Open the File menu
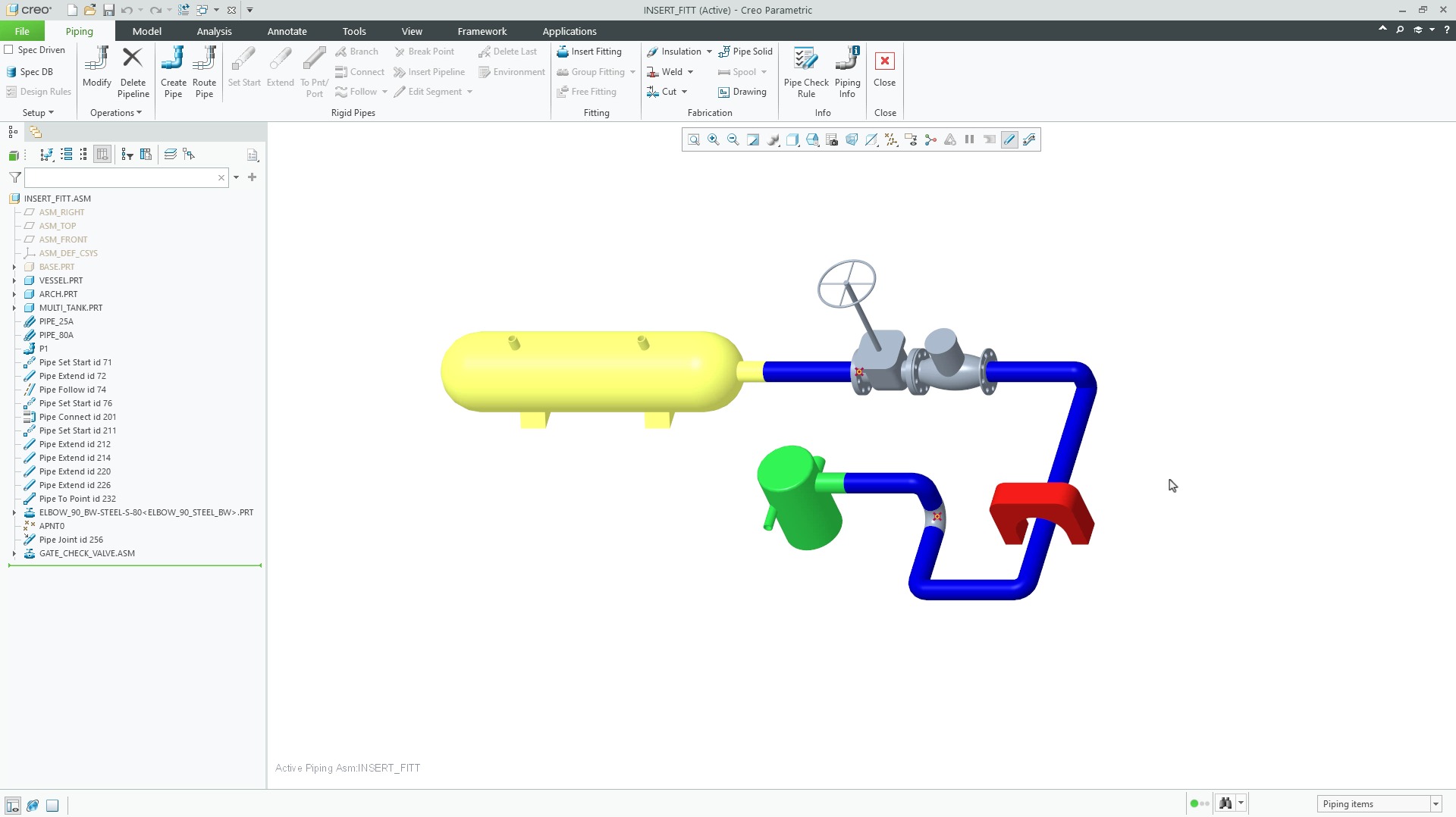The image size is (1456, 817). coord(22,31)
